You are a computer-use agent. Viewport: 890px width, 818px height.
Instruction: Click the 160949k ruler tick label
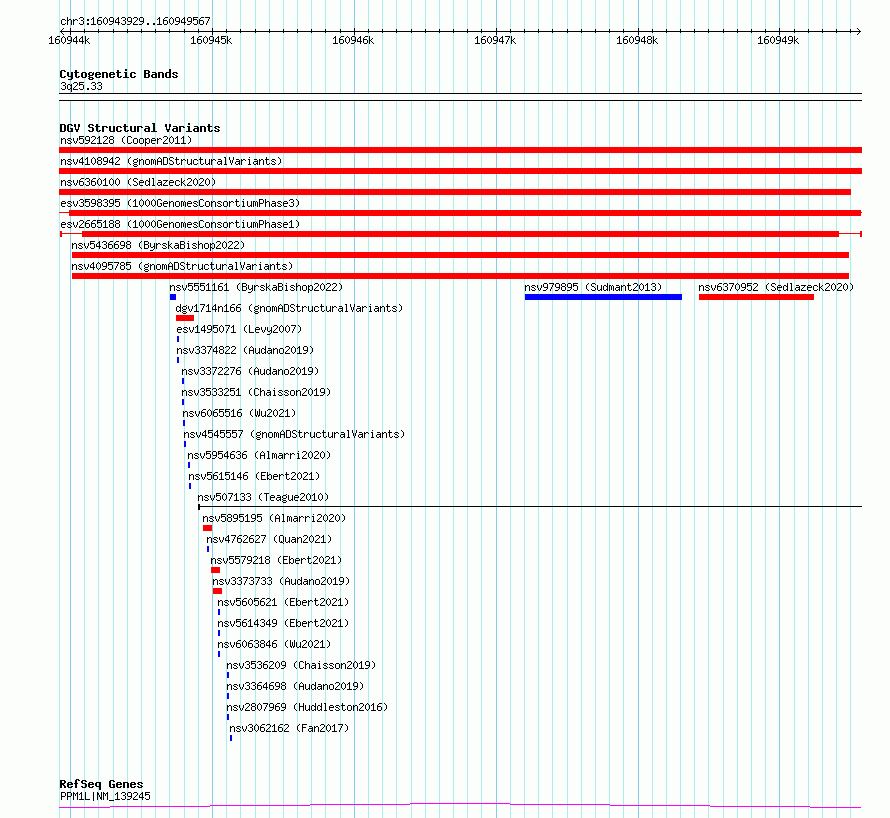pyautogui.click(x=778, y=40)
